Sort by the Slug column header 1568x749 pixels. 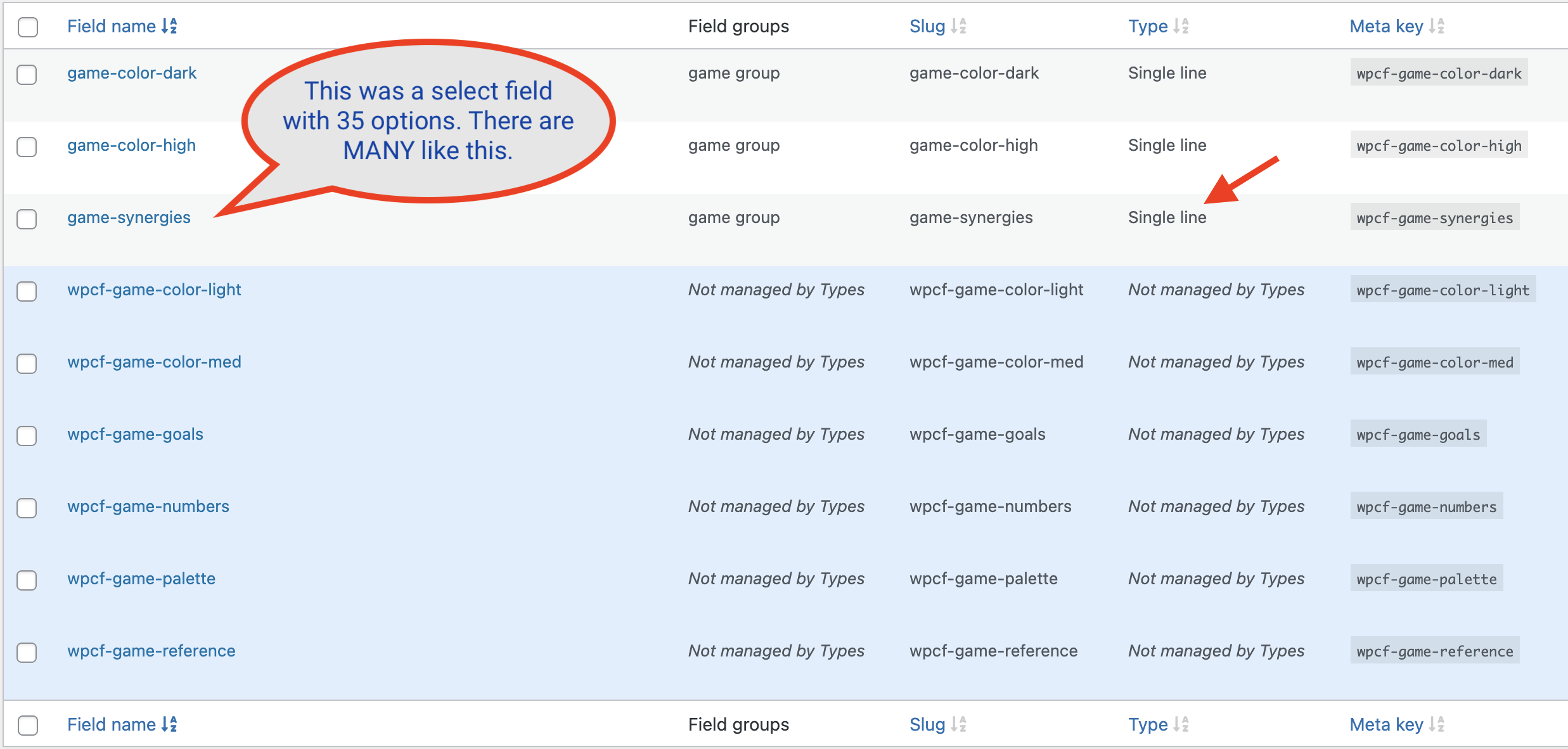tap(927, 26)
